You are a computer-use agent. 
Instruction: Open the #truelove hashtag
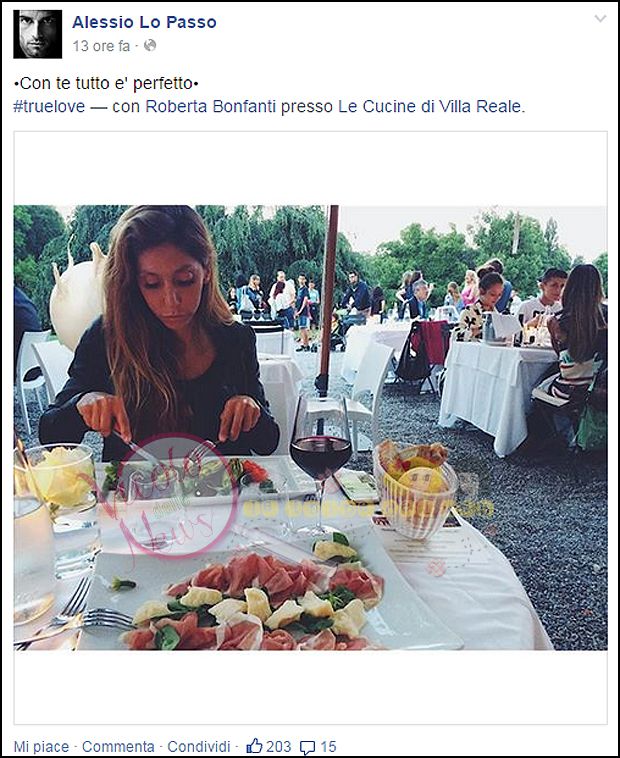[49, 106]
